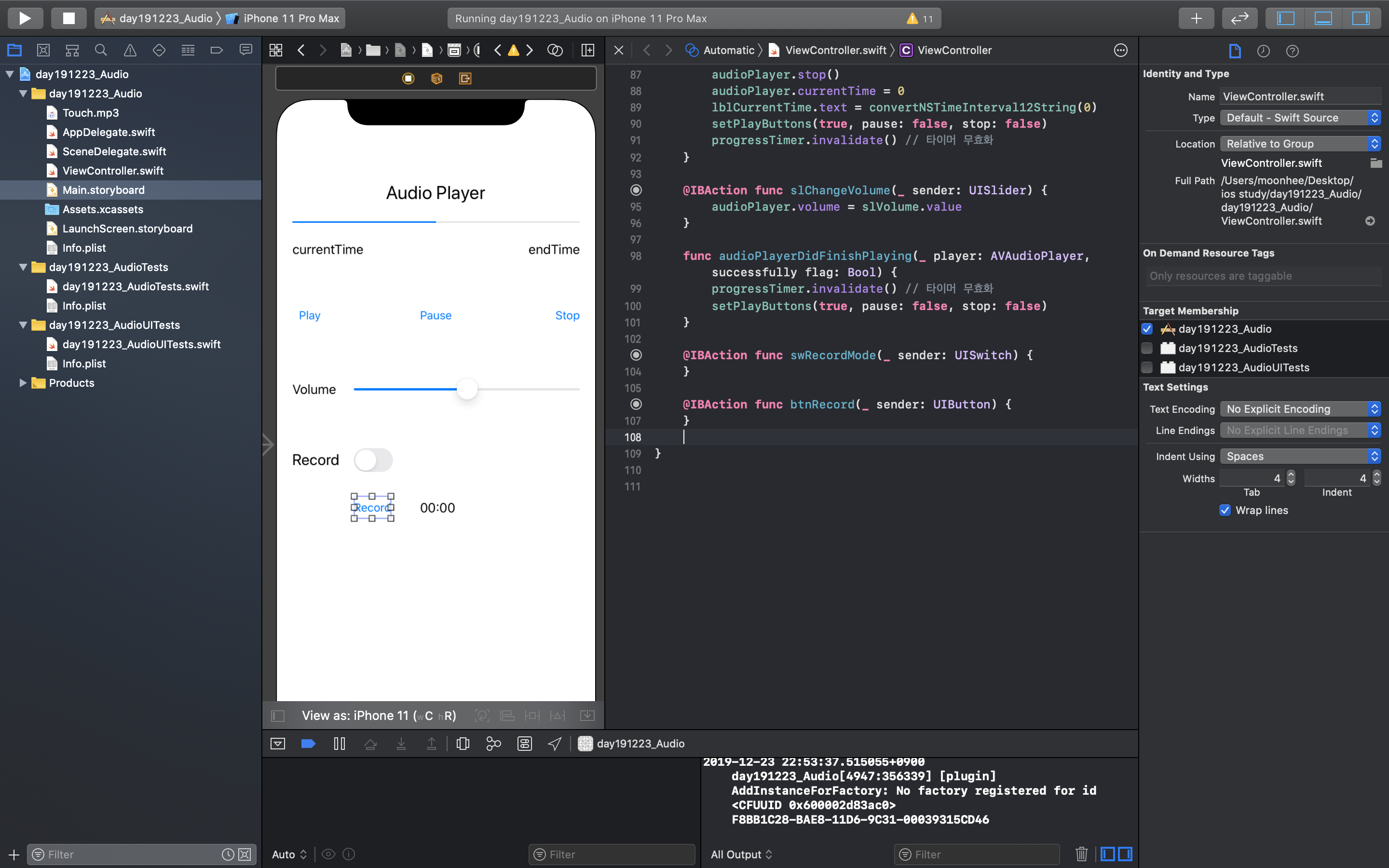The width and height of the screenshot is (1389, 868).
Task: Click the Stop running app button
Action: coord(68,18)
